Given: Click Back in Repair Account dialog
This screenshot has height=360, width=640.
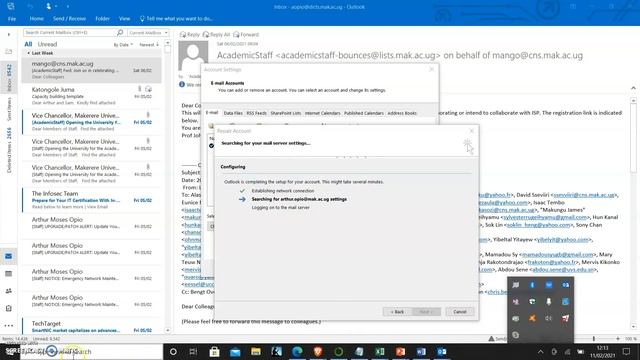Looking at the screenshot, I should point(397,312).
